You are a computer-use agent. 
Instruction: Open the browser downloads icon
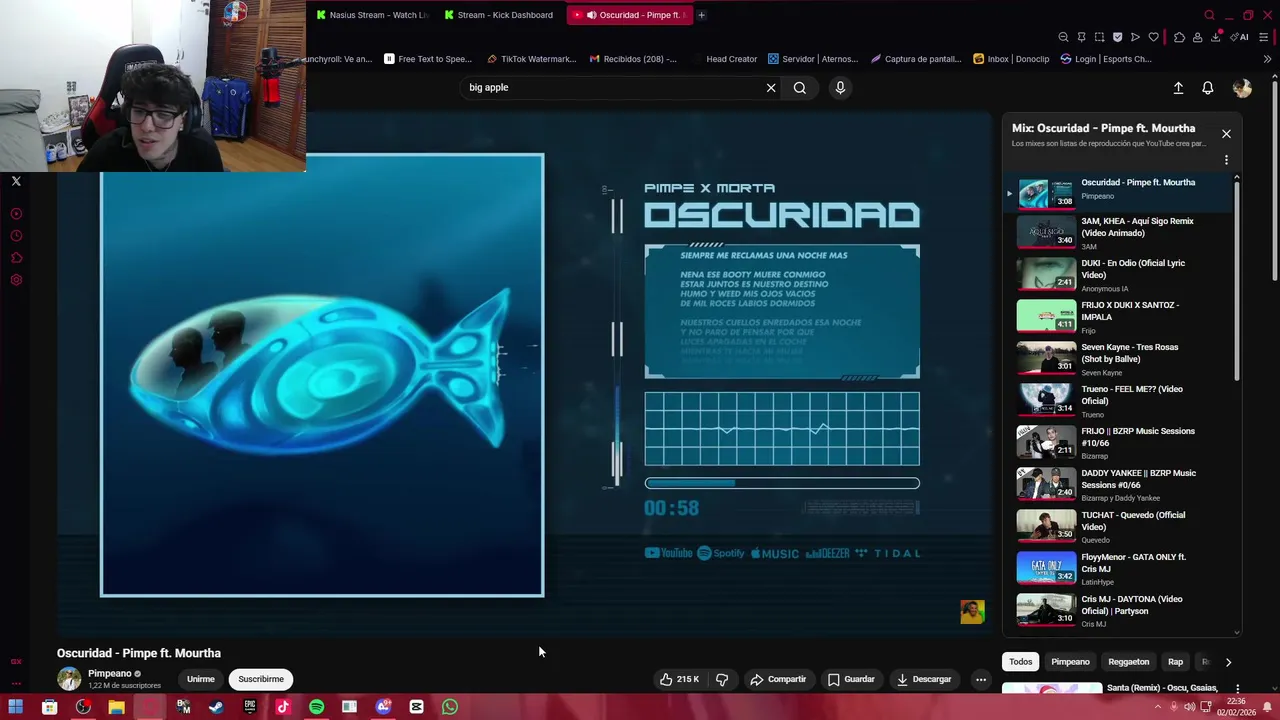(x=1215, y=37)
